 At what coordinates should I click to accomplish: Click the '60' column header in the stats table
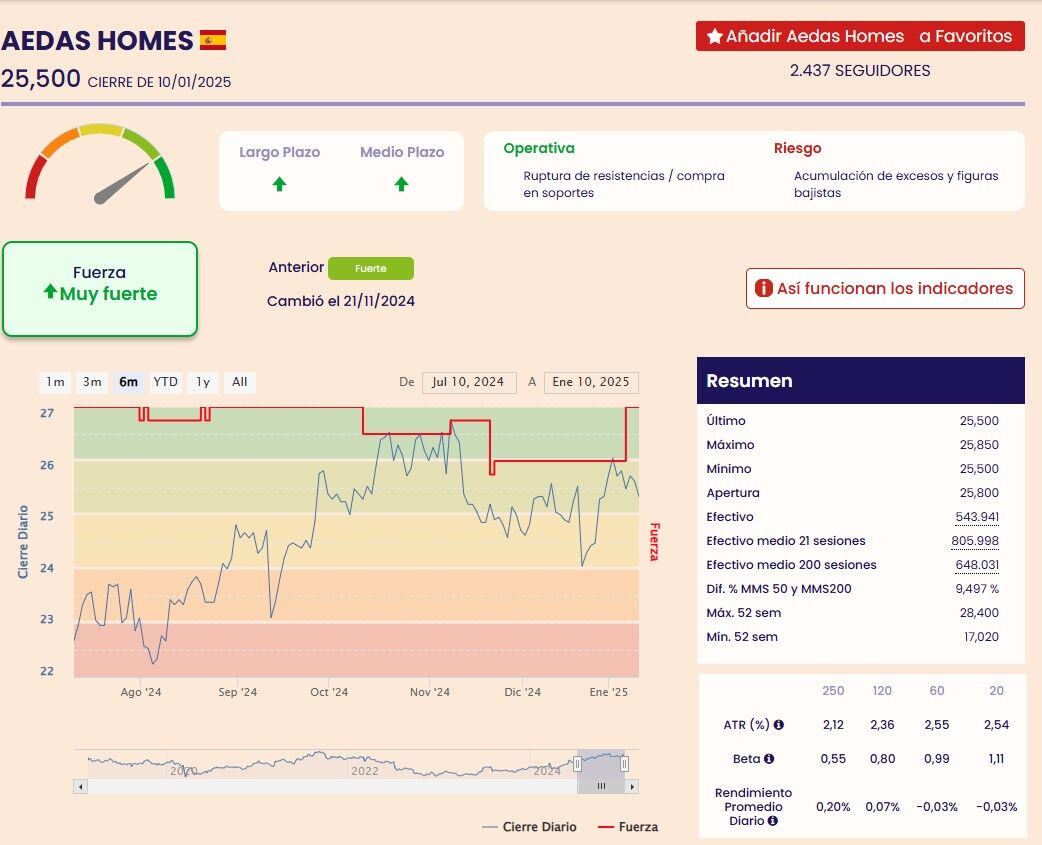(x=936, y=691)
